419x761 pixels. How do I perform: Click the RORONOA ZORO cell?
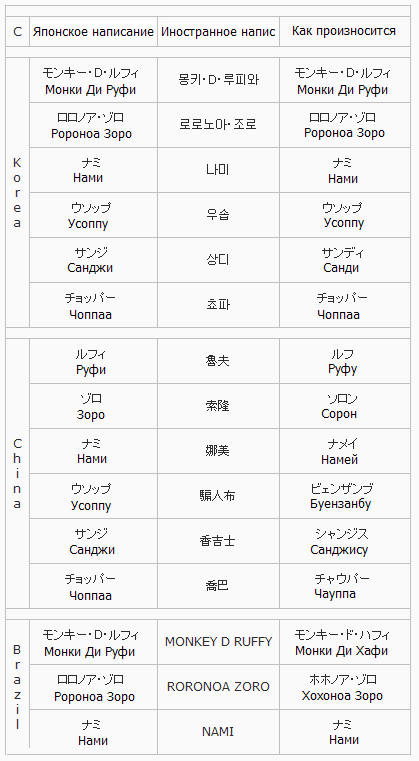218,687
